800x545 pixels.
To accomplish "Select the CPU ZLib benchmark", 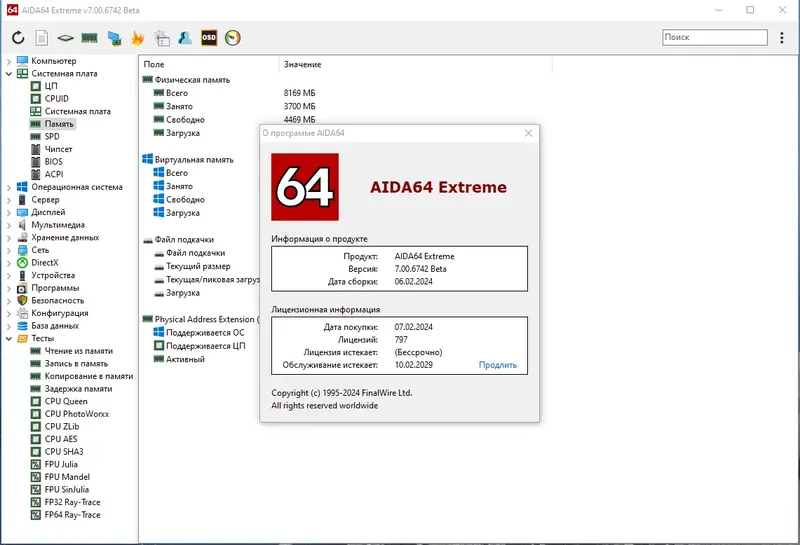I will pos(62,427).
